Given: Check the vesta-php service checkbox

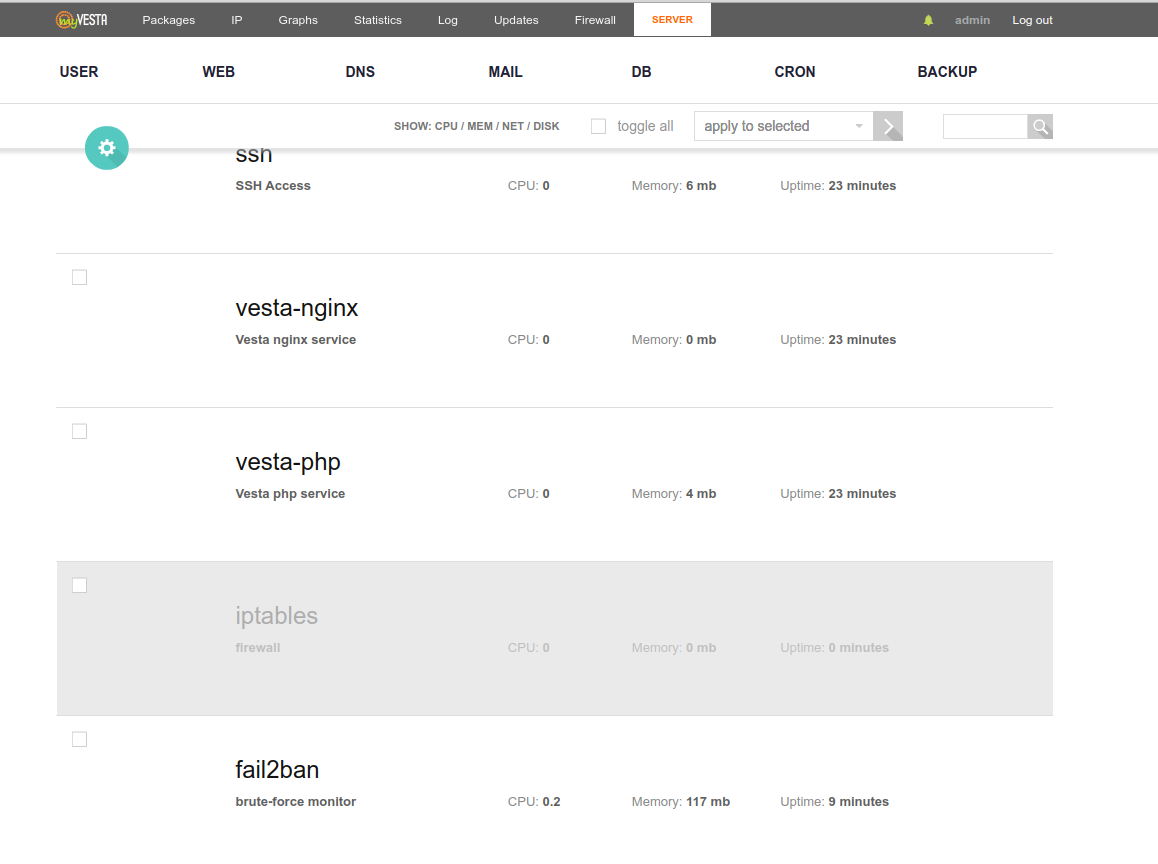Looking at the screenshot, I should 80,431.
